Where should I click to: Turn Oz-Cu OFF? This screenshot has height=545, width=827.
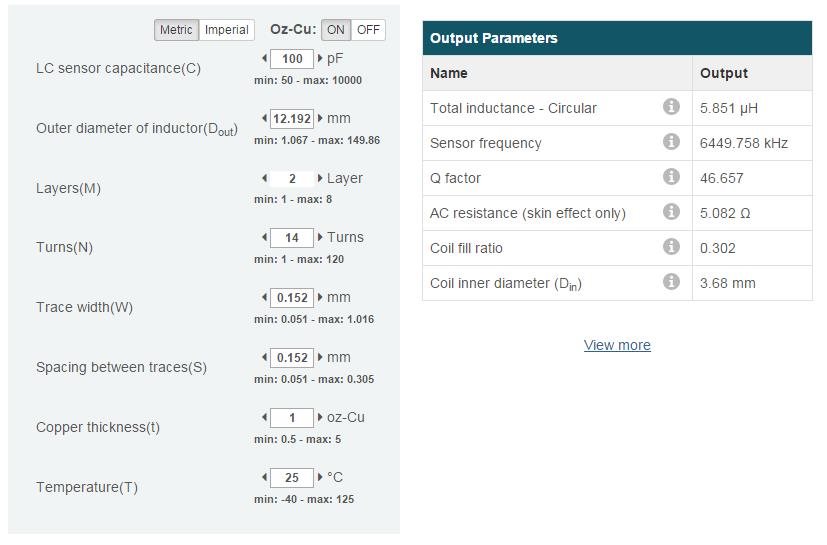tap(368, 30)
